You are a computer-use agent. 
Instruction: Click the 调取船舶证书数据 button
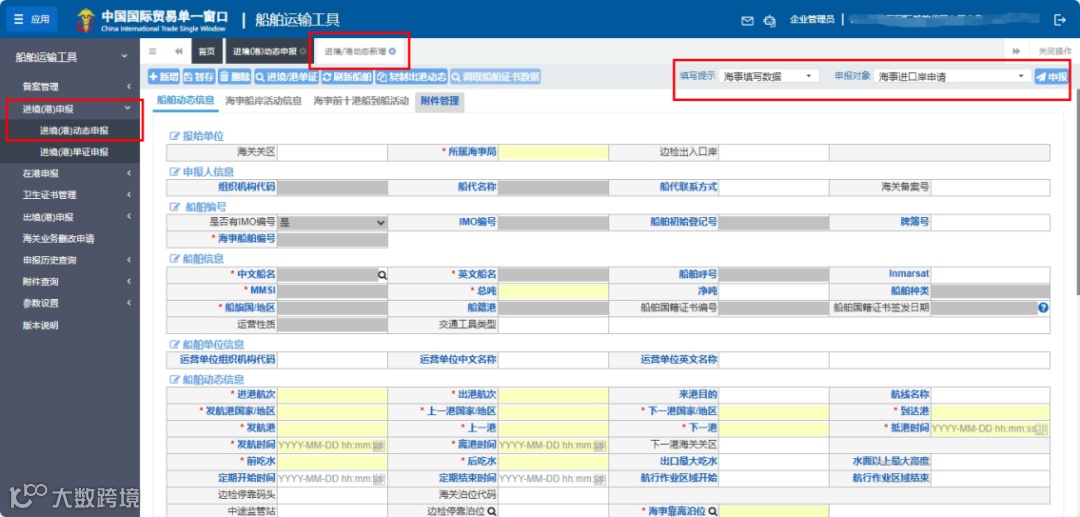pos(495,76)
